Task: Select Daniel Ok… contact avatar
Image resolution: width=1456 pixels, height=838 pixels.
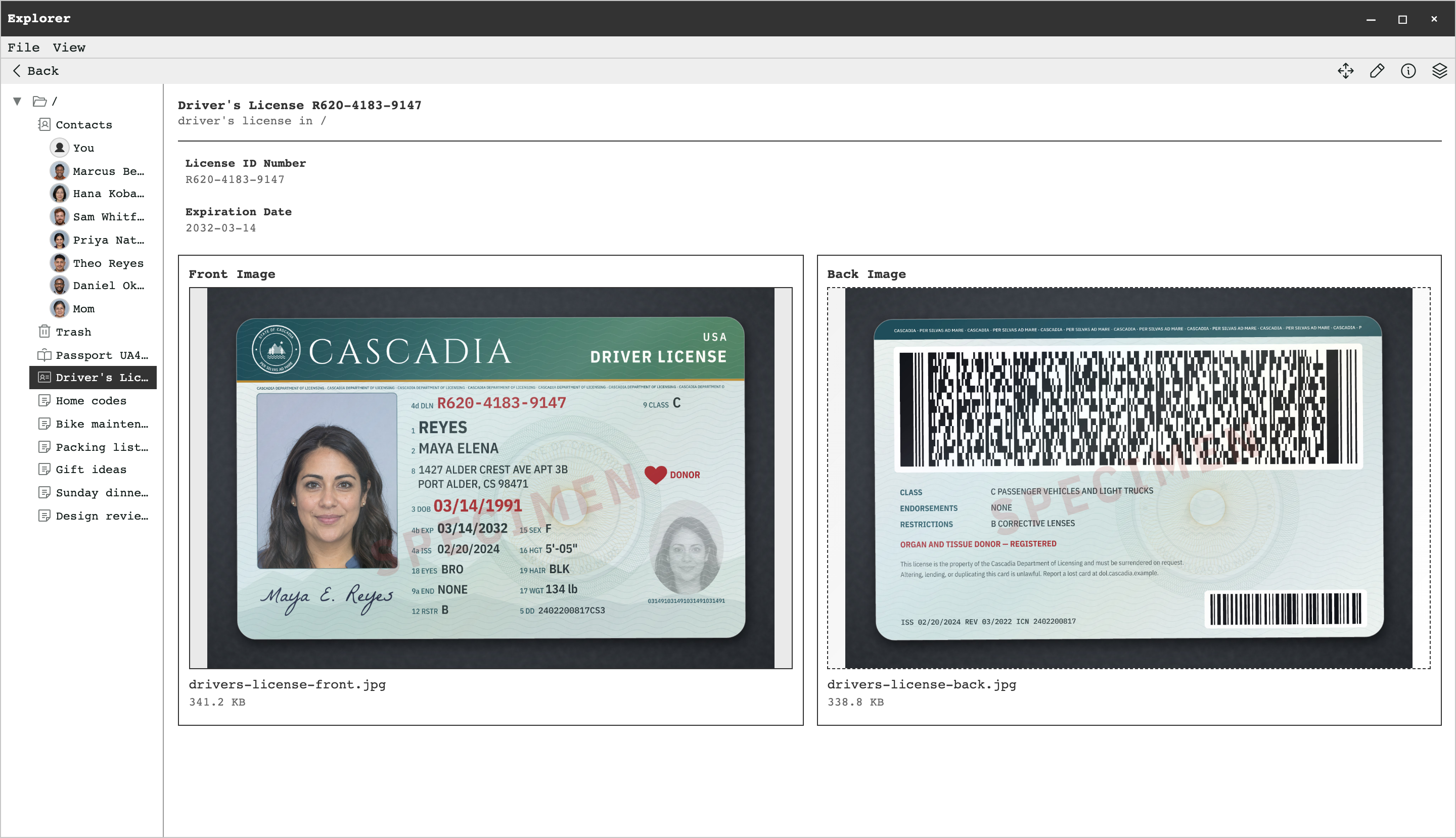Action: (x=59, y=286)
